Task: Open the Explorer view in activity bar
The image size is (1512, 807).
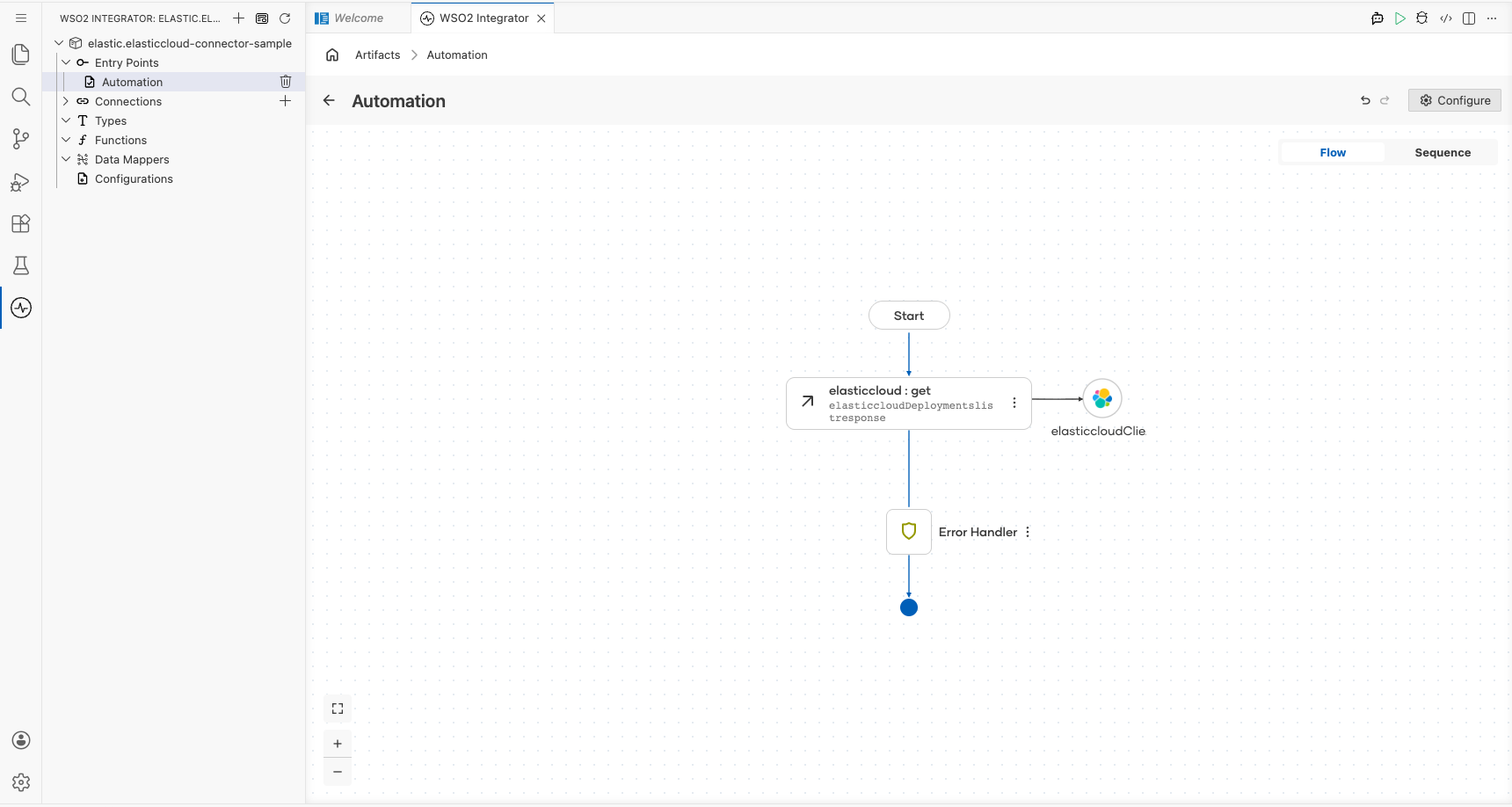Action: 21,55
